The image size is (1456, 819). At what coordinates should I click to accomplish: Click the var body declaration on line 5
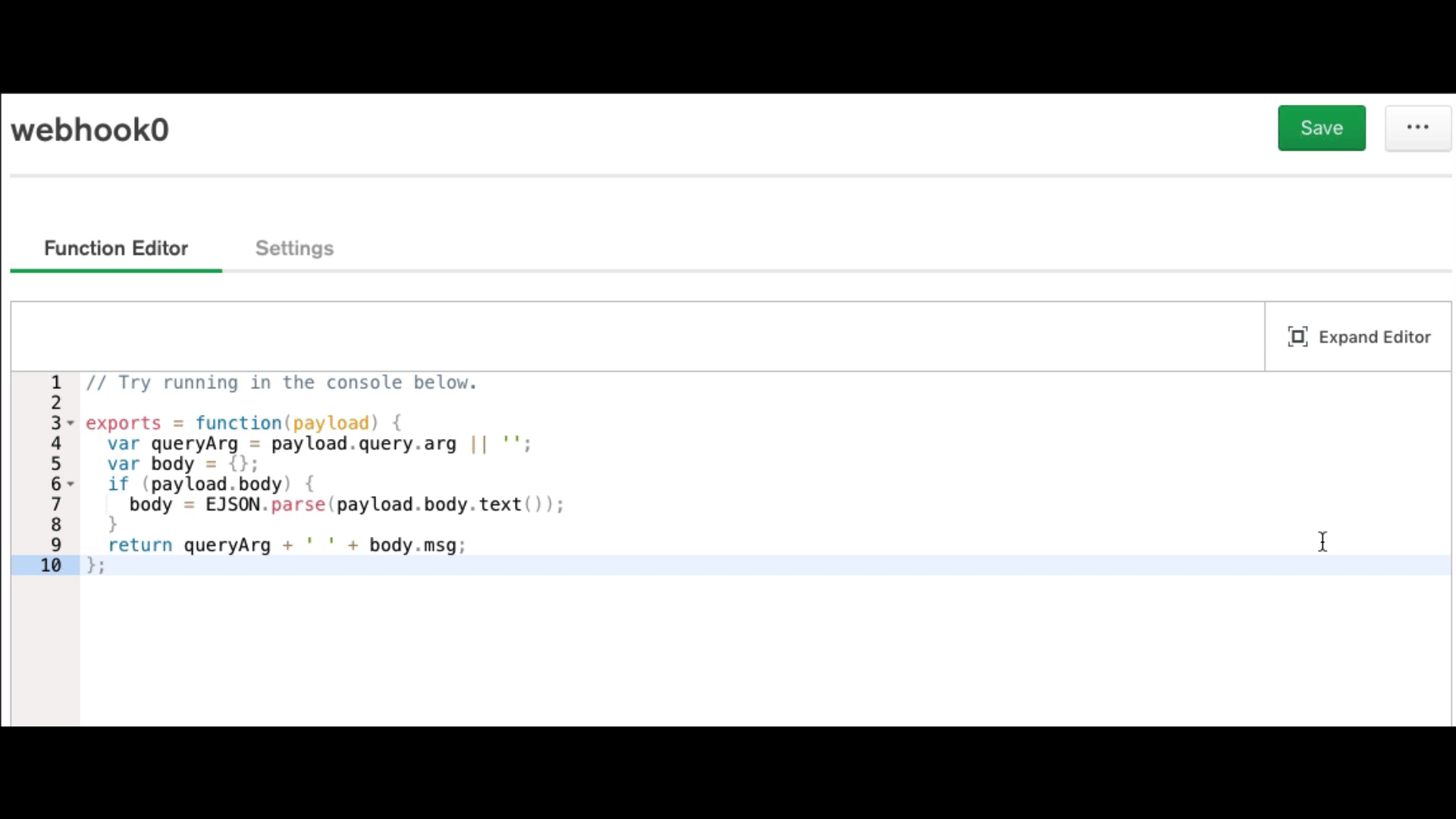(151, 464)
